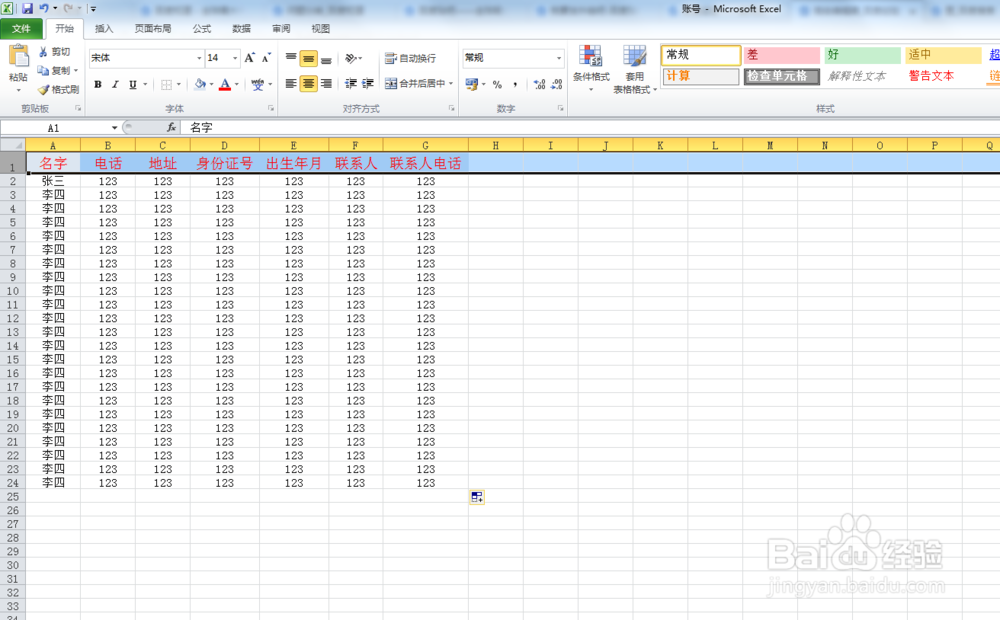The image size is (1000, 620).
Task: Click the Undo arrow in quick access toolbar
Action: (44, 8)
